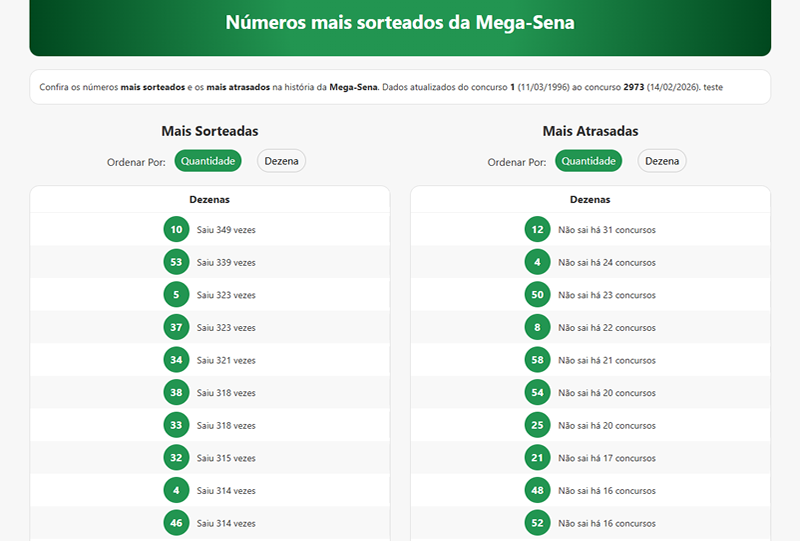
Task: Click the Dezenas header in Mais Sorteadas table
Action: coord(209,200)
